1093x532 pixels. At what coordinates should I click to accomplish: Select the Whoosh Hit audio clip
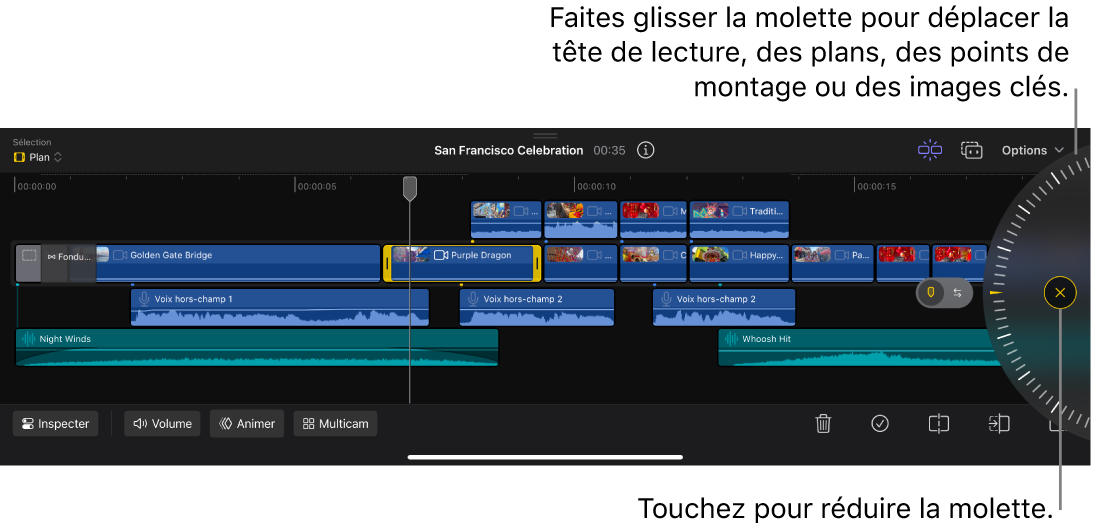857,347
